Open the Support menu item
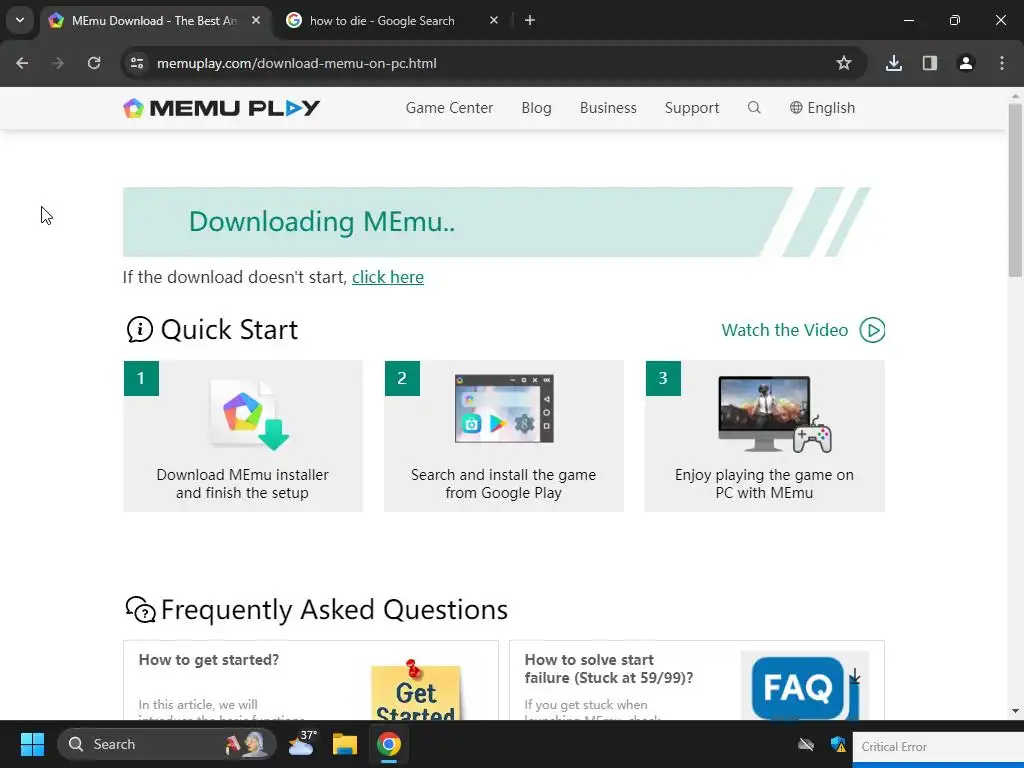The image size is (1024, 768). (x=692, y=108)
